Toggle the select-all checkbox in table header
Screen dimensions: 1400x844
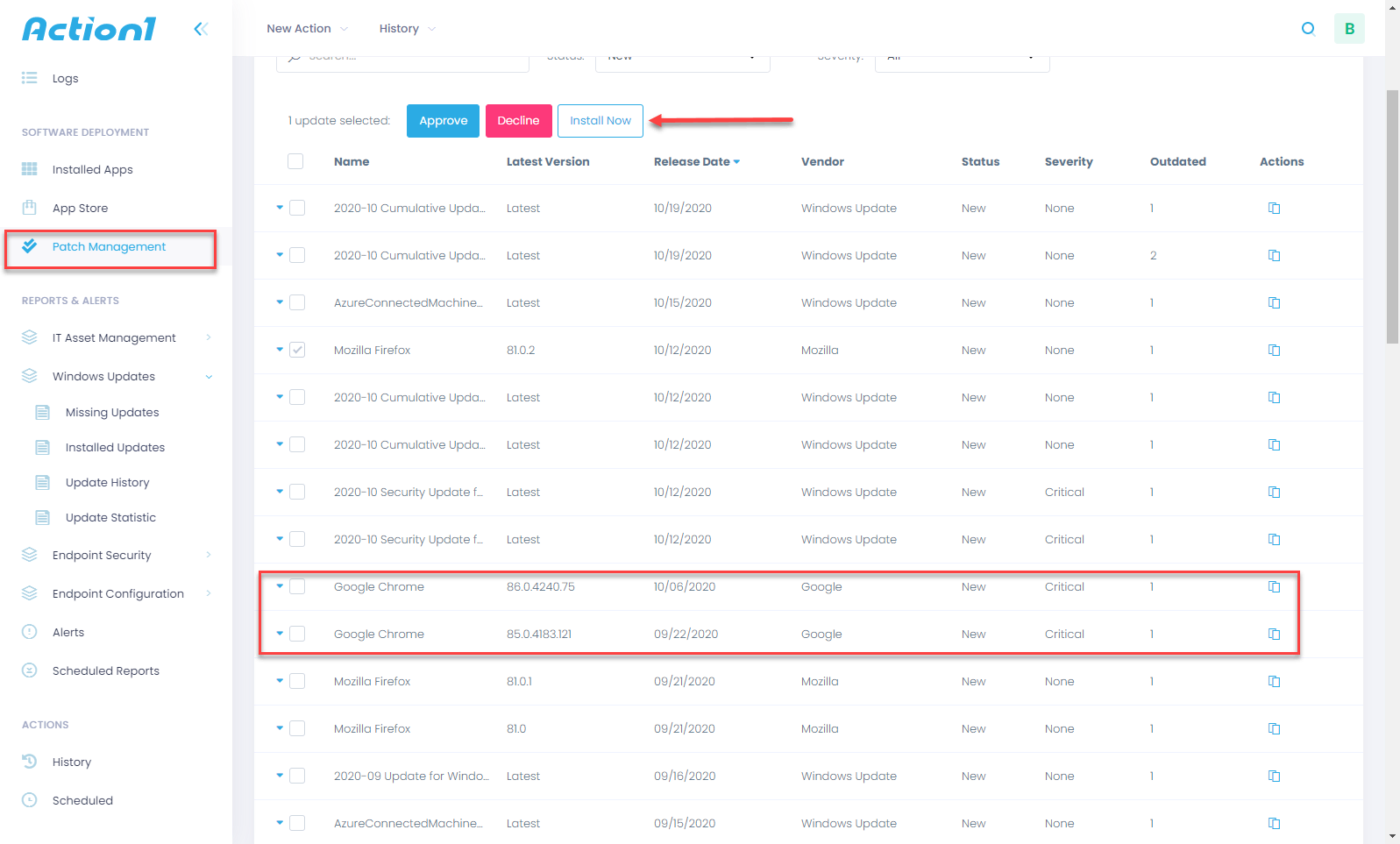[295, 161]
